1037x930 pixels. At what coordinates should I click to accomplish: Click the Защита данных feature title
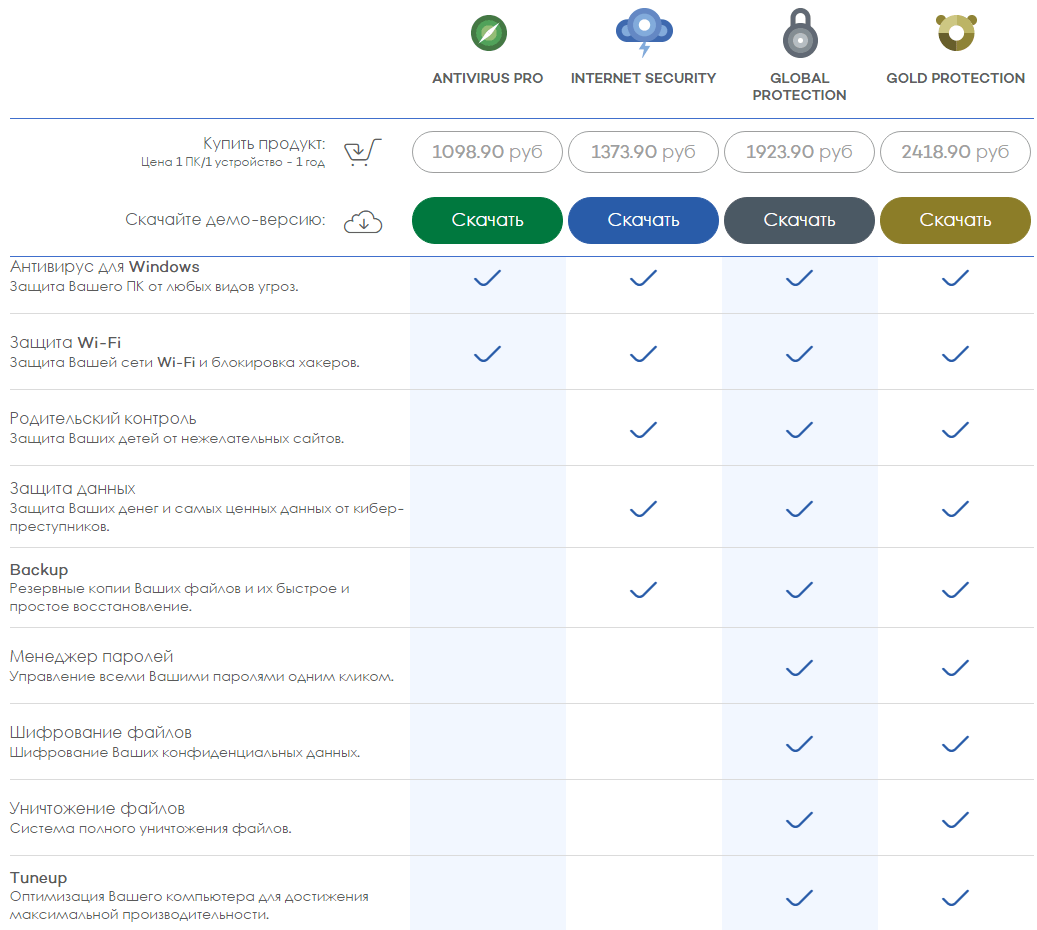73,489
